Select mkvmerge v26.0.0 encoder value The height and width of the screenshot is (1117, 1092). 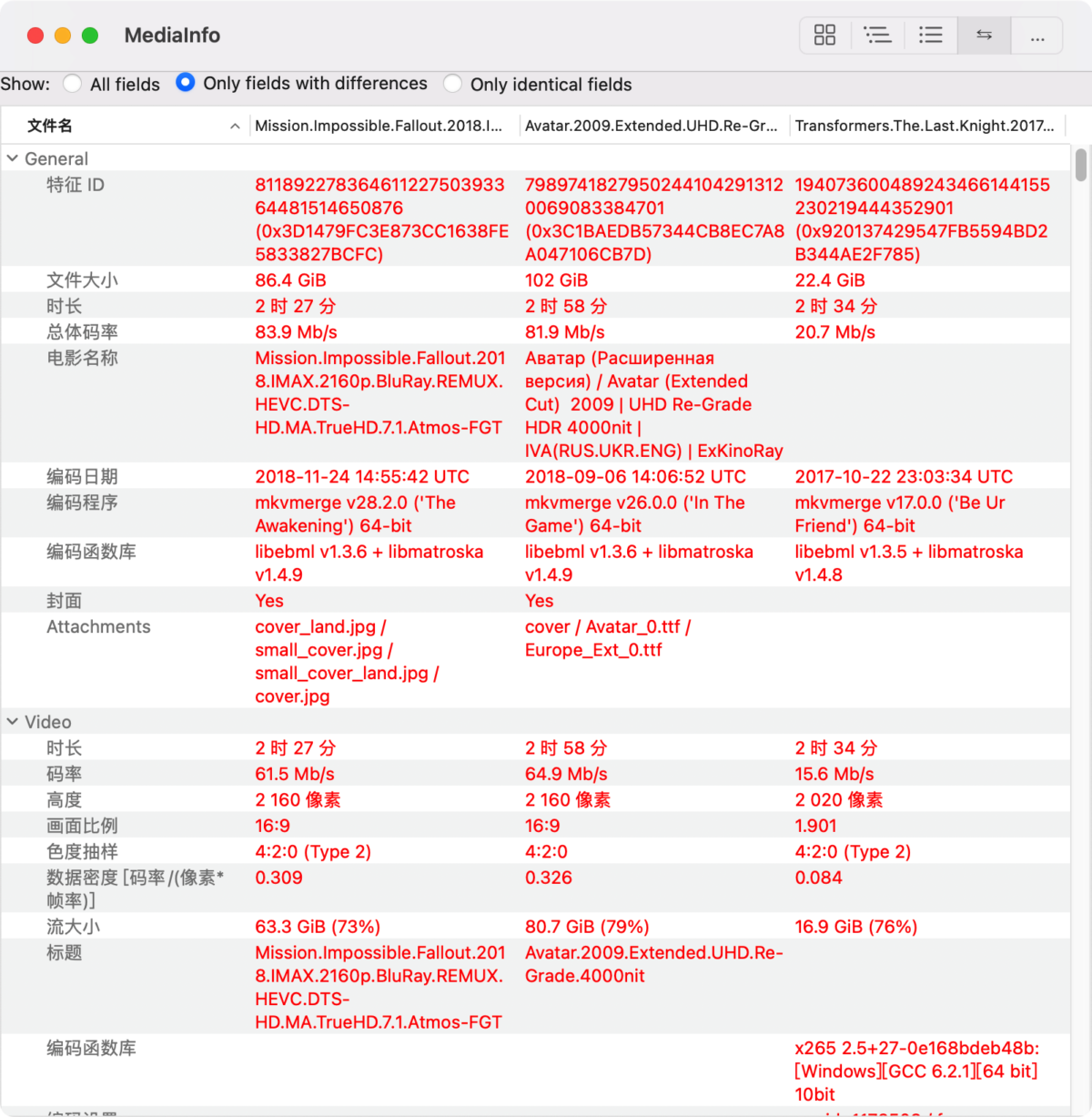pyautogui.click(x=635, y=514)
